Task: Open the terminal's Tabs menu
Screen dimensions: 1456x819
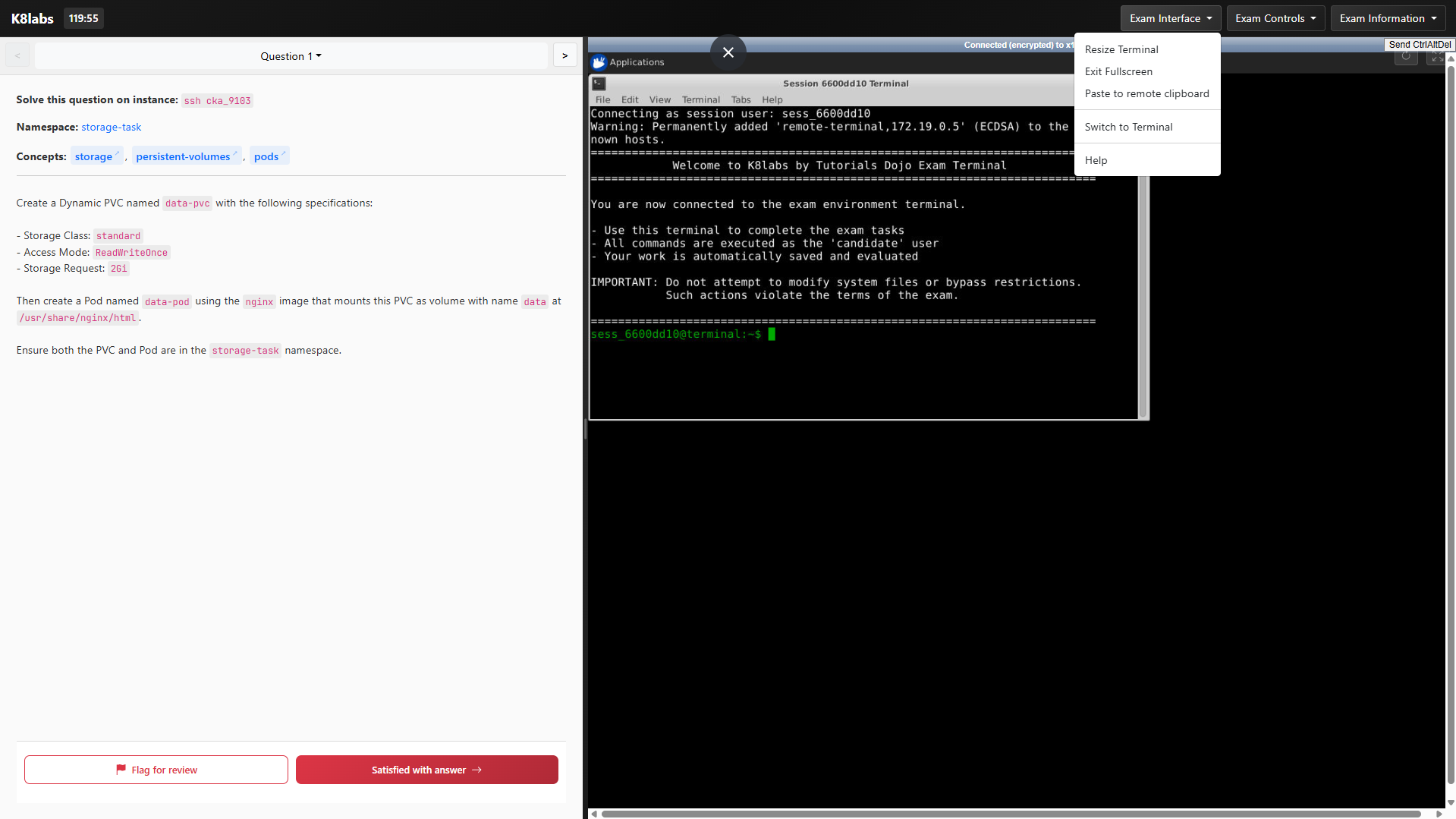Action: (741, 99)
